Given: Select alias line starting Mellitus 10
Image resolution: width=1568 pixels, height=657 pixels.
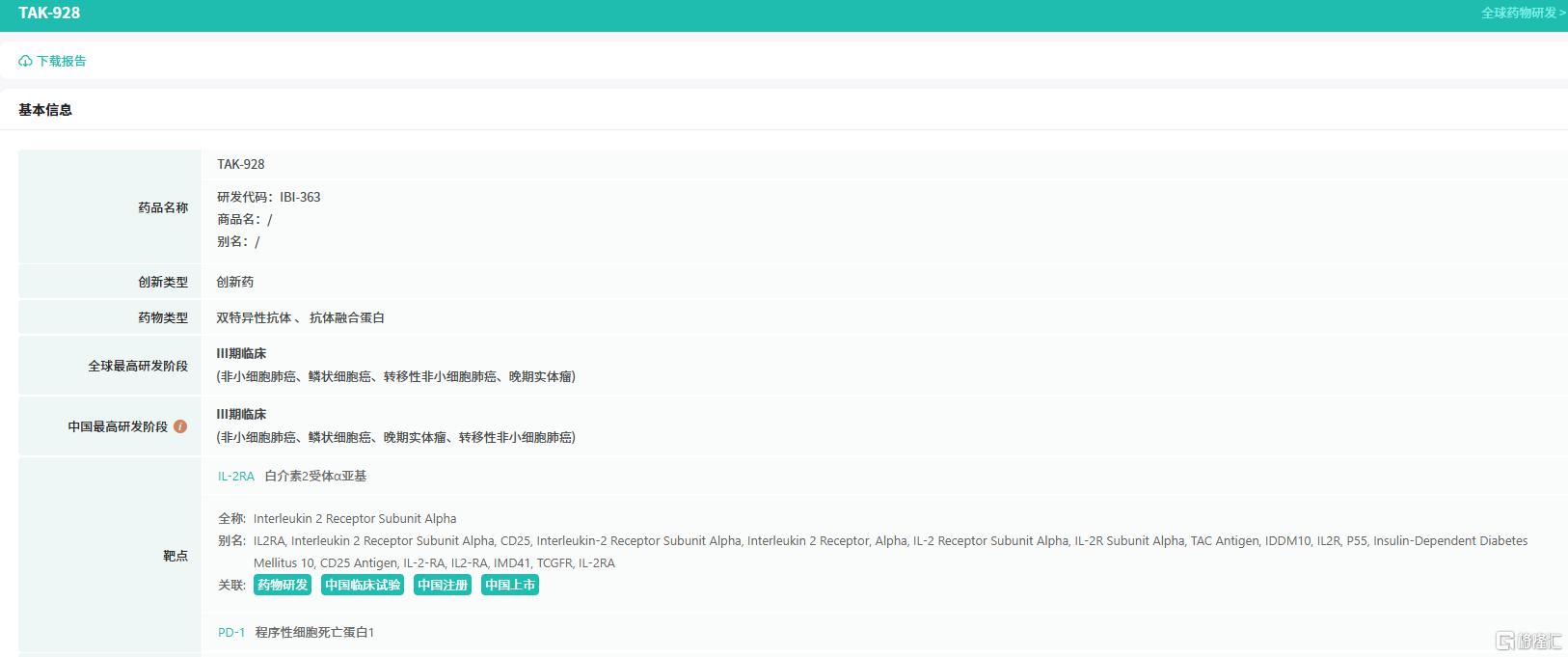Looking at the screenshot, I should pos(434,562).
